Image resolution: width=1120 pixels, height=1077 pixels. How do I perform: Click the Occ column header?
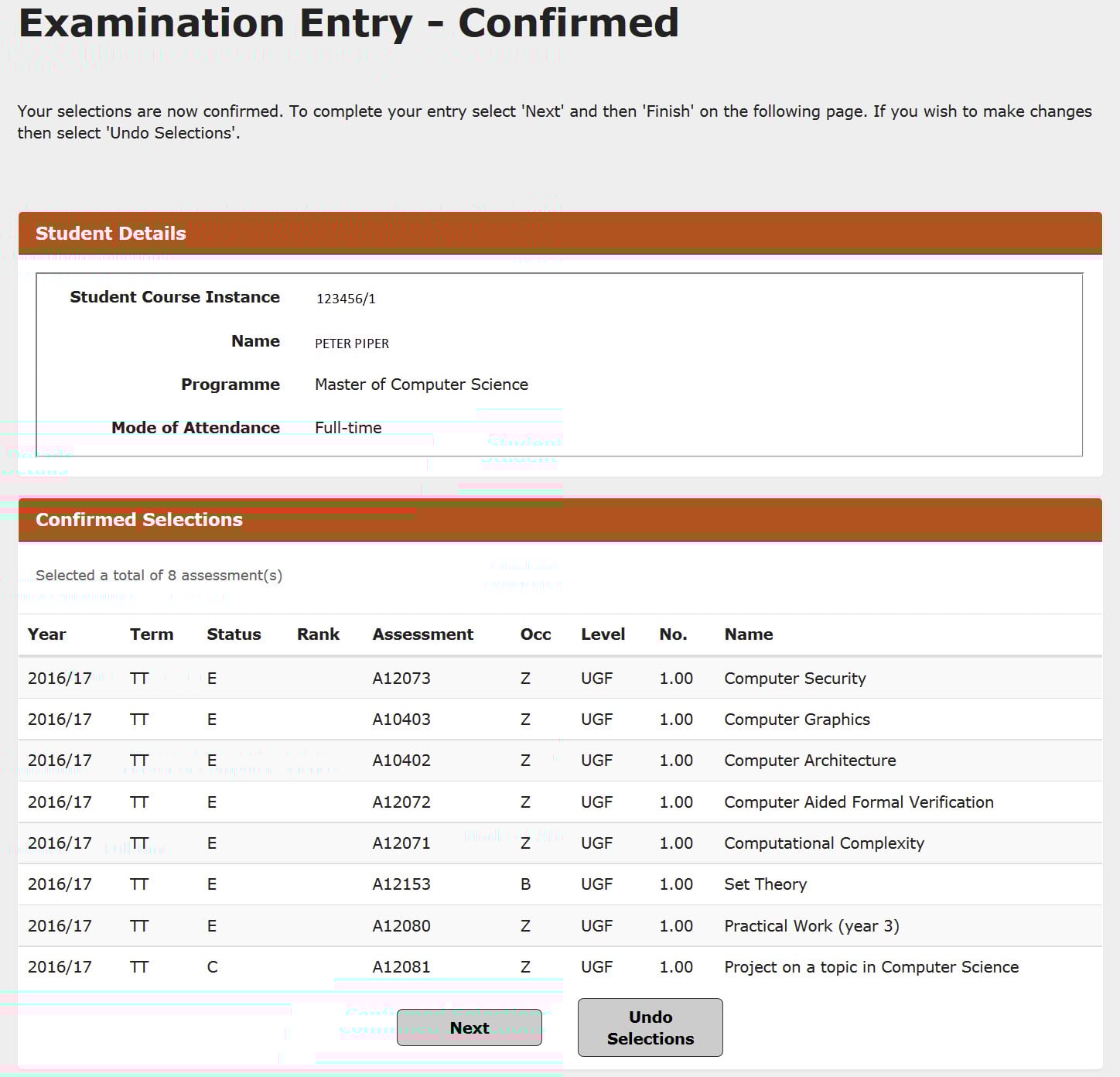[535, 634]
